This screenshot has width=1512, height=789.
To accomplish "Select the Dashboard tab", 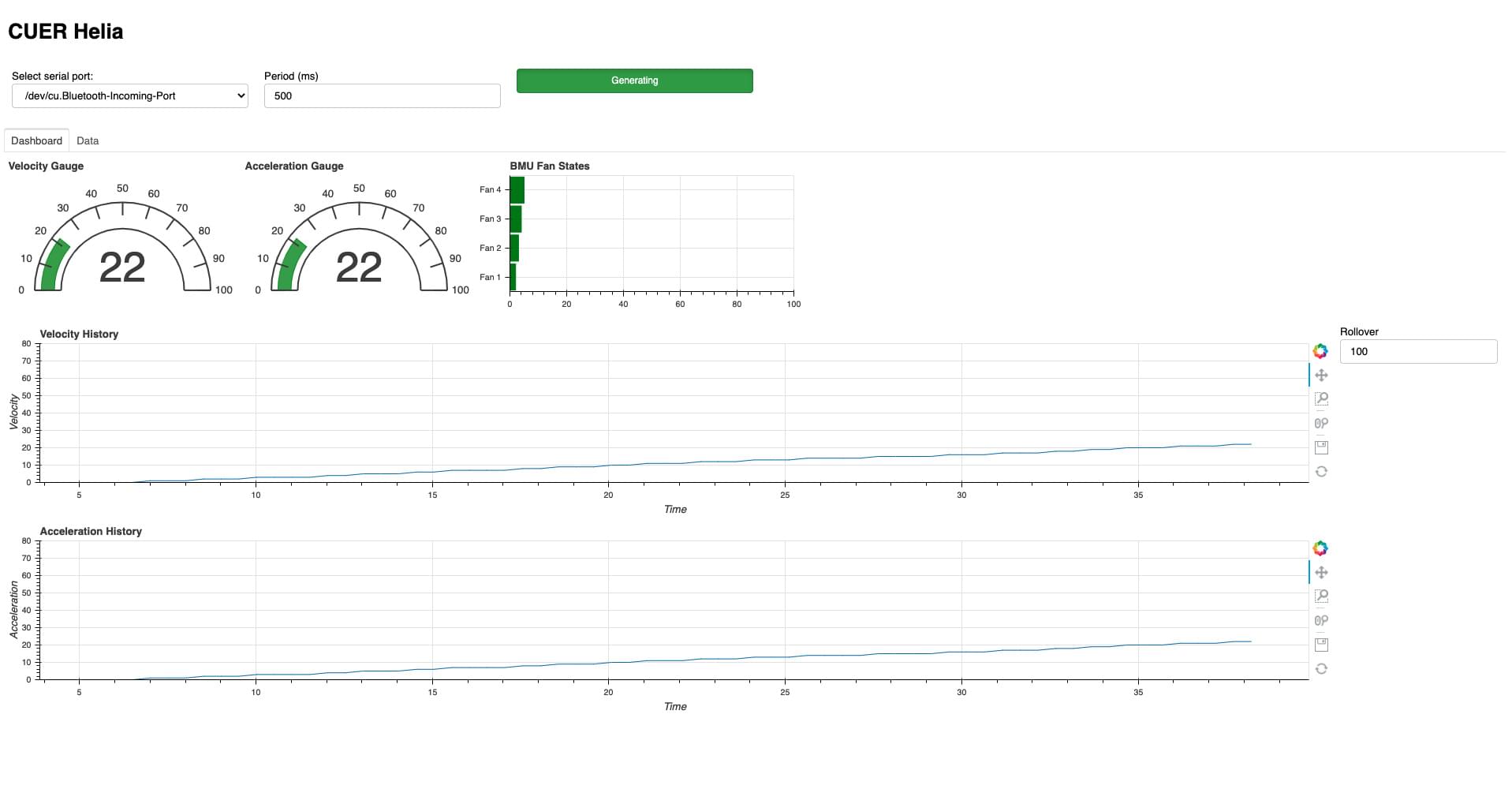I will click(36, 140).
